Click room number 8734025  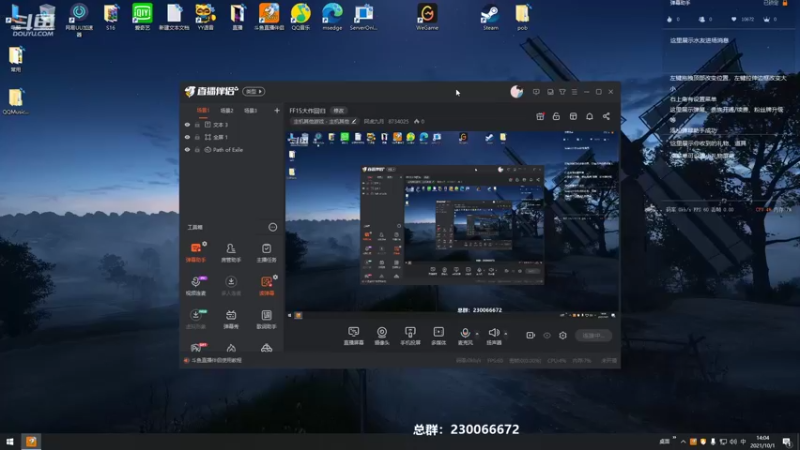click(398, 121)
